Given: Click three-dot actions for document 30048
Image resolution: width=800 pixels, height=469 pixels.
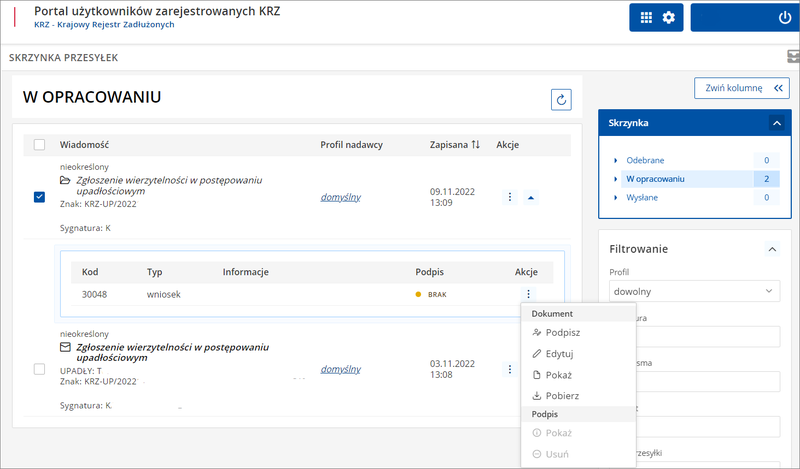Looking at the screenshot, I should click(x=528, y=294).
